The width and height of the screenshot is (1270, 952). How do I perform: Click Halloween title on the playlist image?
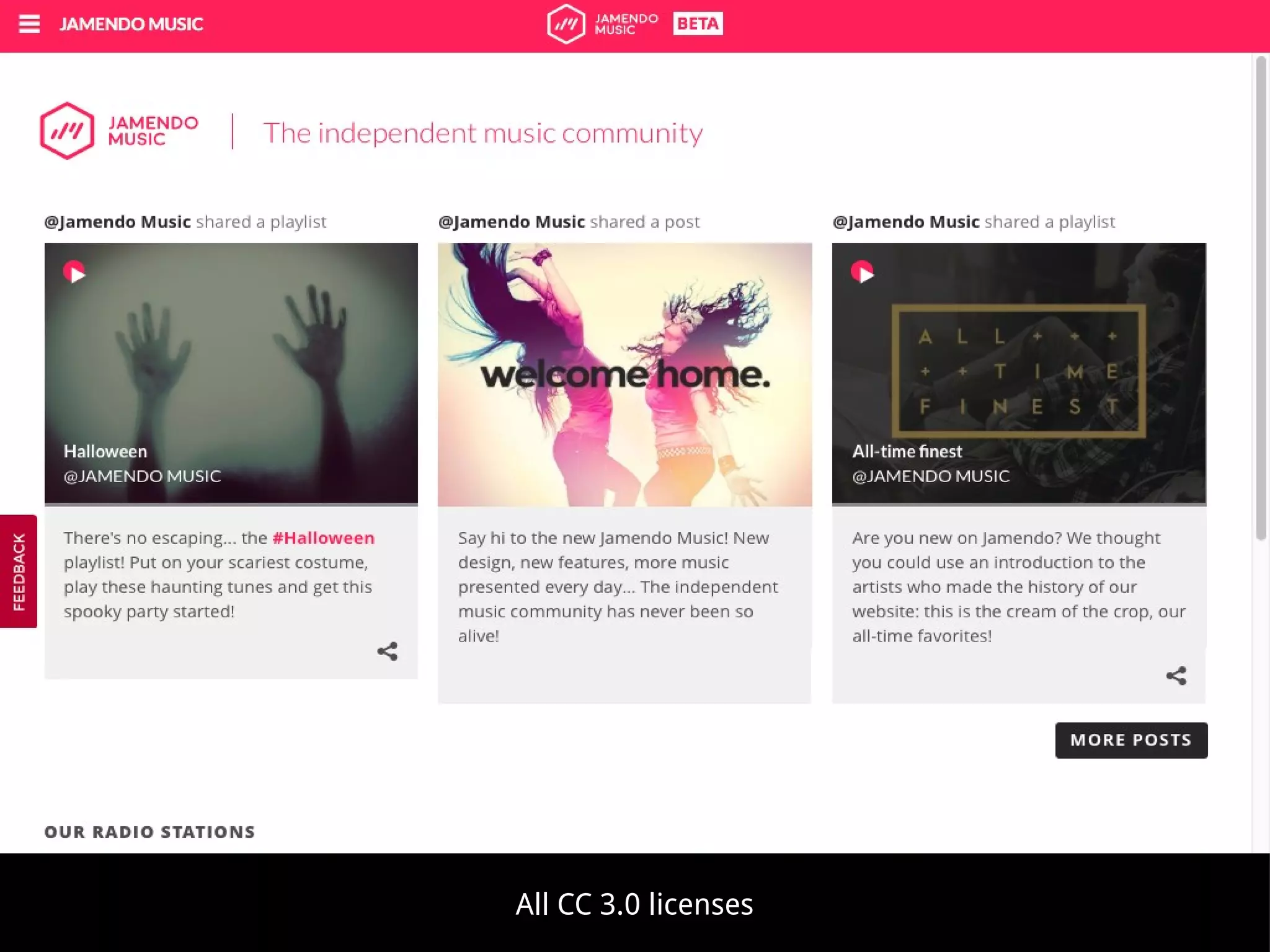105,451
